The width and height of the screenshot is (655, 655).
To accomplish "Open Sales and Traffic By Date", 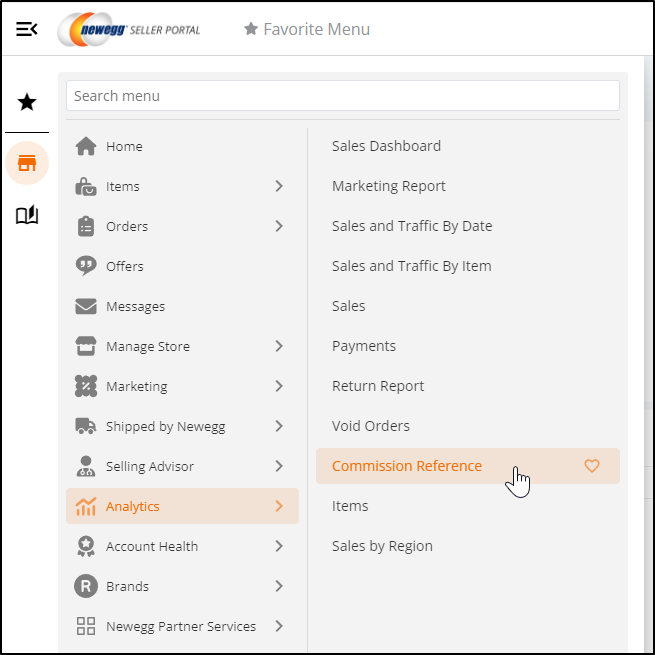I will 412,226.
